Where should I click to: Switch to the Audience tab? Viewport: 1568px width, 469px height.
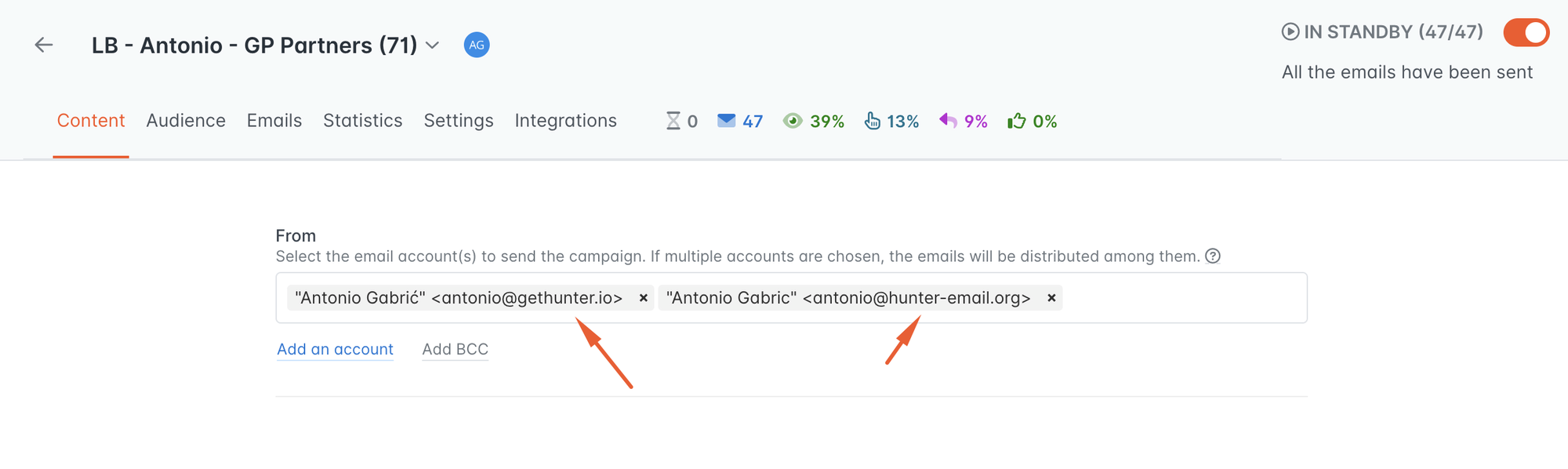tap(186, 121)
